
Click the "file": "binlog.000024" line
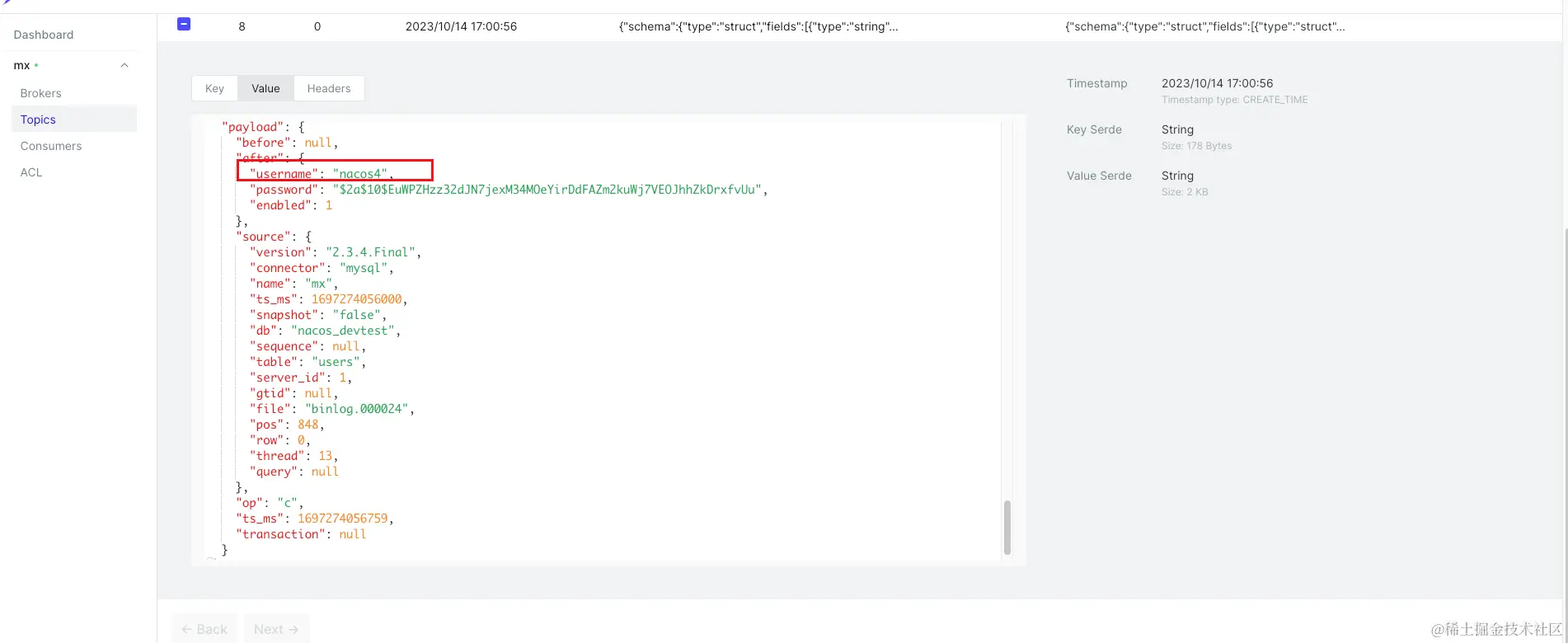pyautogui.click(x=332, y=409)
